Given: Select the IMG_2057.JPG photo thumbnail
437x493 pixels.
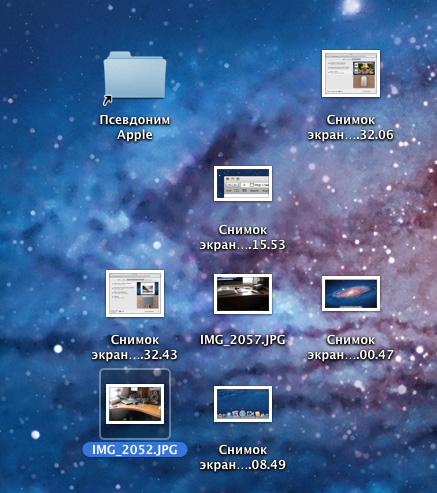Looking at the screenshot, I should pyautogui.click(x=243, y=294).
